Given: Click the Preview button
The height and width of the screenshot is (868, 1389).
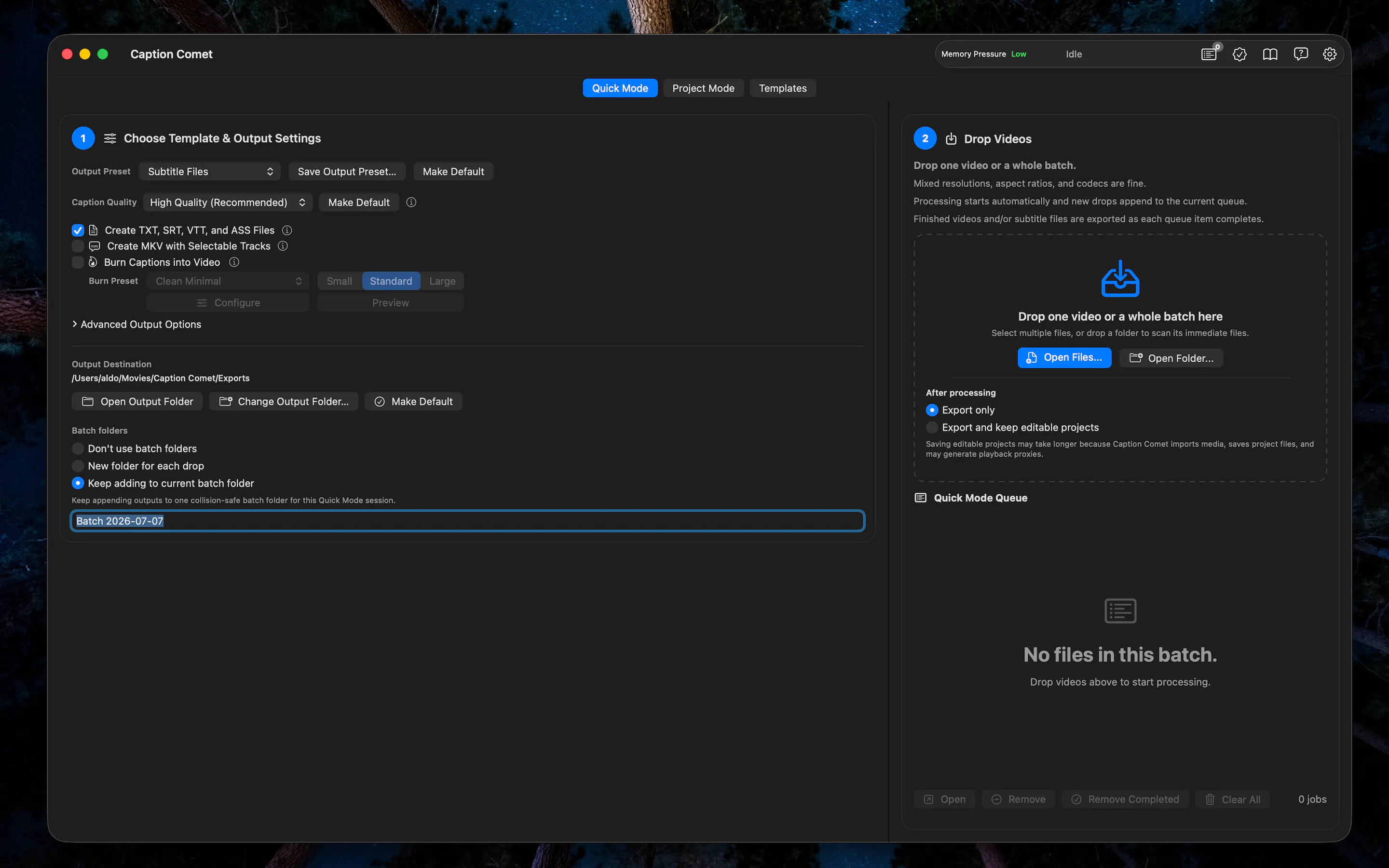Looking at the screenshot, I should (390, 302).
